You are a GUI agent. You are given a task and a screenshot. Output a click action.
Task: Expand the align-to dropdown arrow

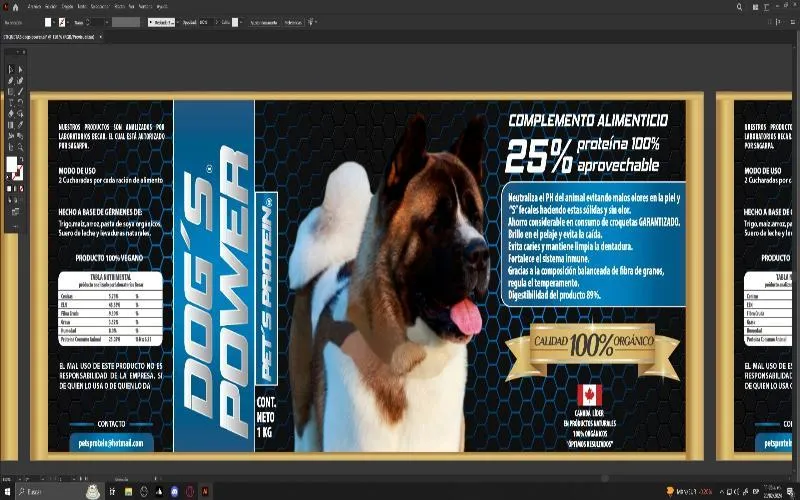point(316,22)
